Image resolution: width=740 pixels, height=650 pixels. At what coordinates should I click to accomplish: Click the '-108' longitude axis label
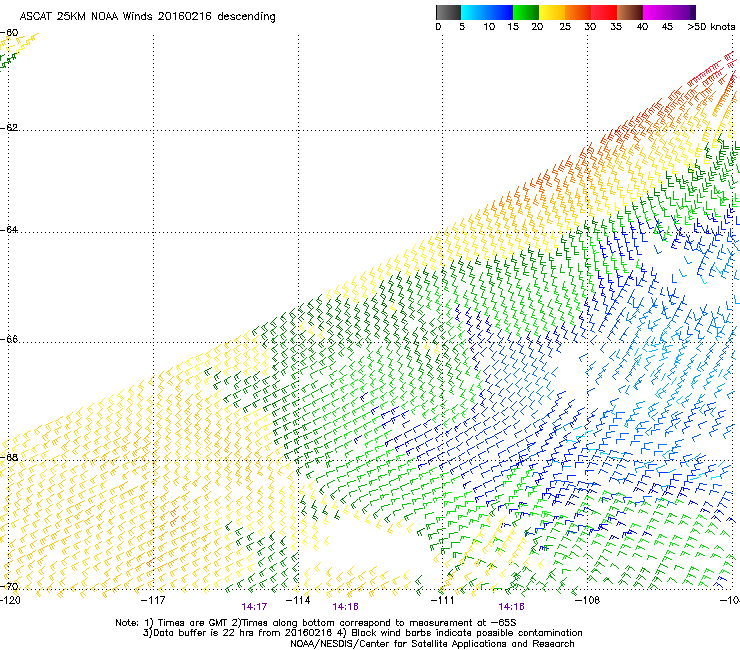pyautogui.click(x=588, y=600)
